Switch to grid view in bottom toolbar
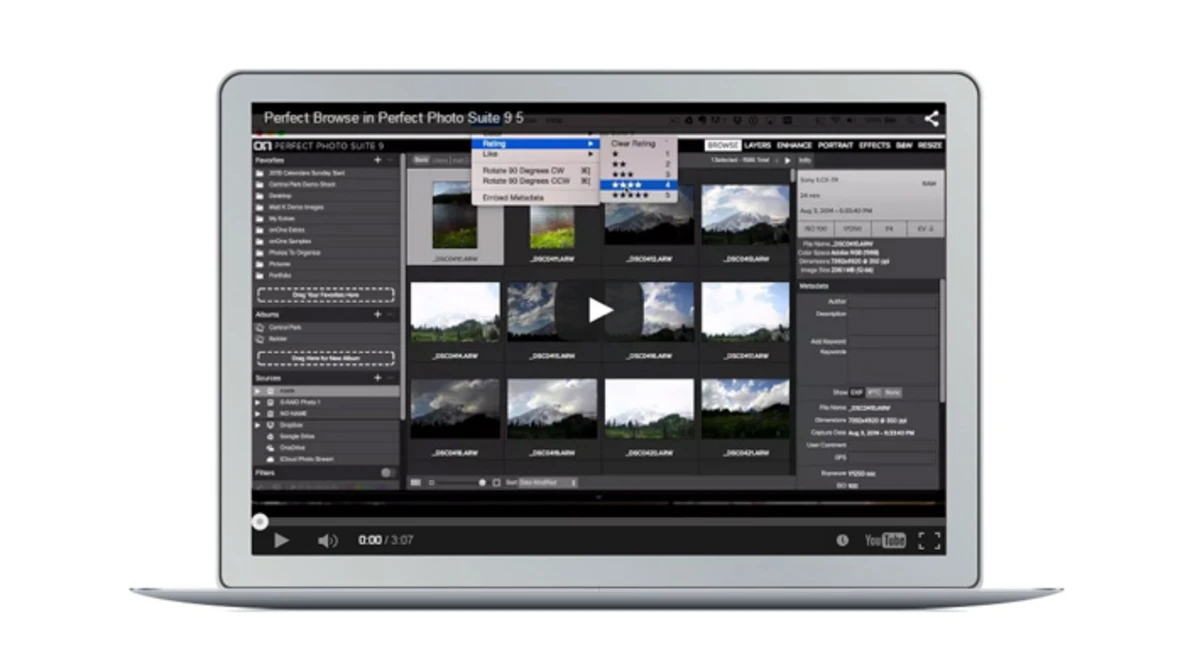Image resolution: width=1185 pixels, height=670 pixels. coord(416,483)
